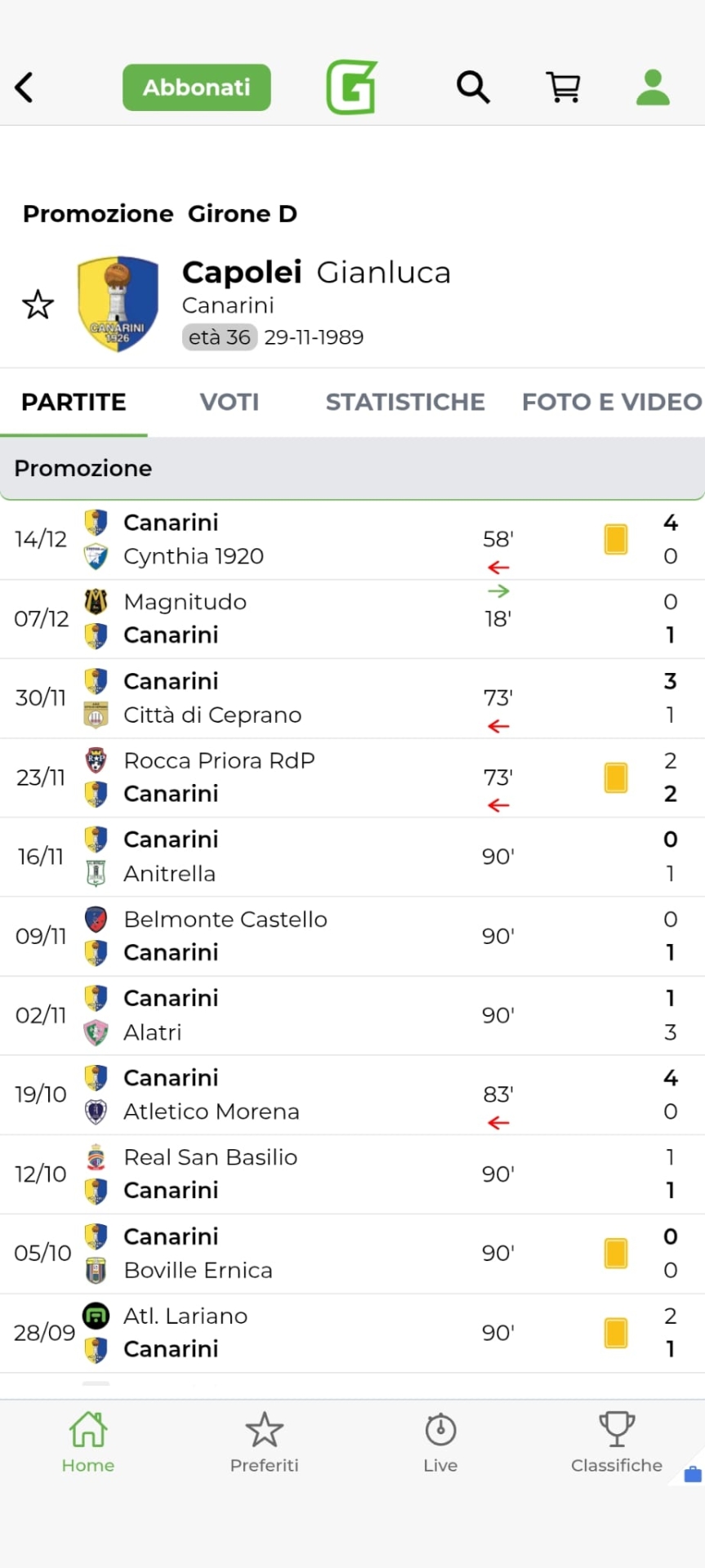The image size is (705, 1568).
Task: Go to Home in bottom navigation
Action: pos(88,1442)
